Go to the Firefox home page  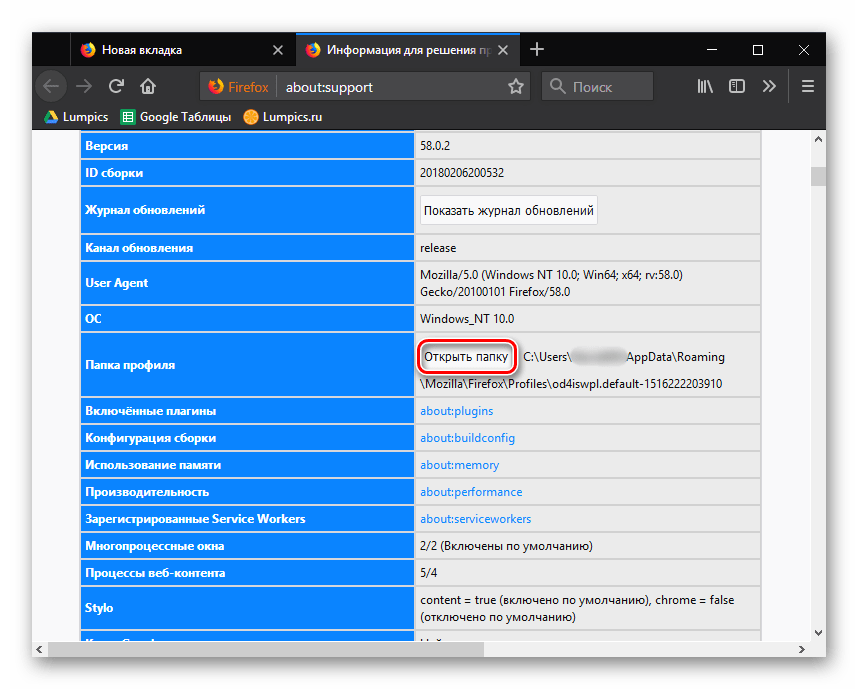(x=148, y=86)
